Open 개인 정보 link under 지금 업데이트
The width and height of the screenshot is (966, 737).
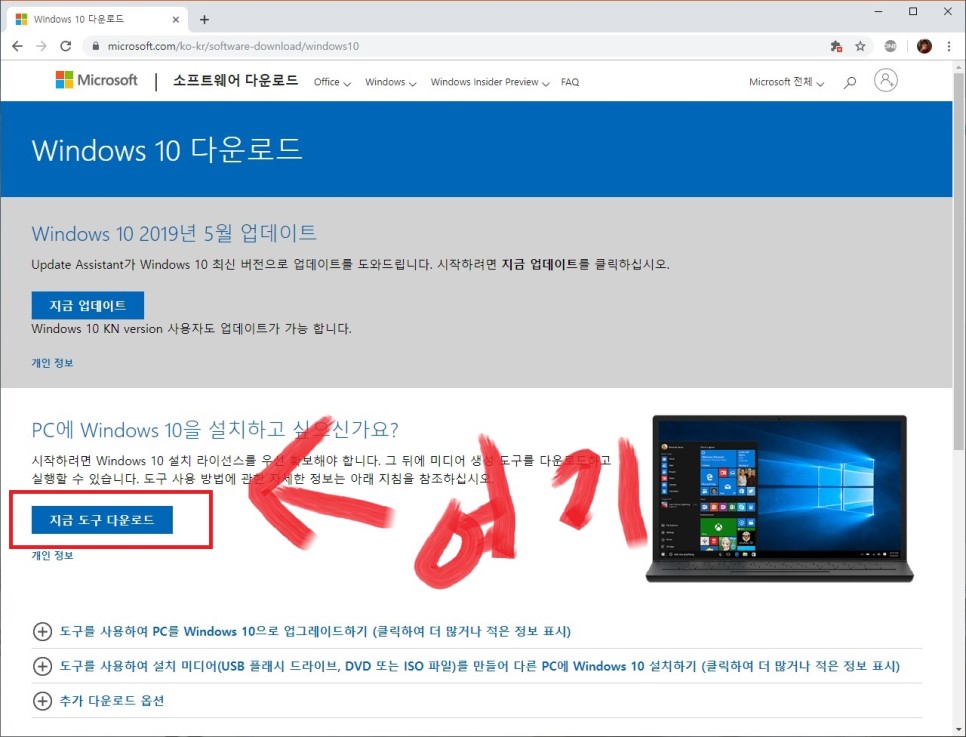pyautogui.click(x=52, y=363)
